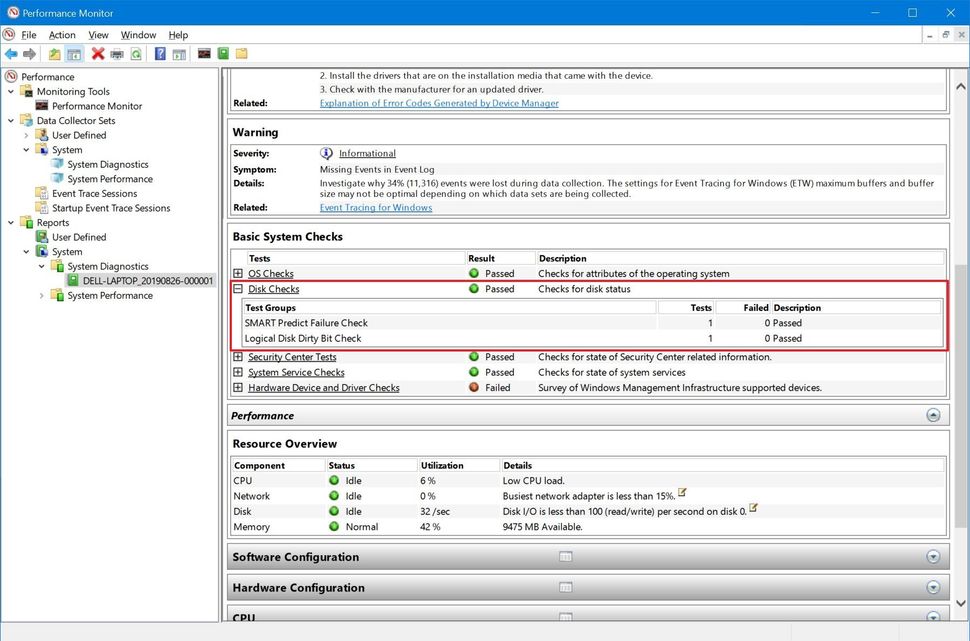
Task: Collapse the Disk Checks test row
Action: (x=236, y=289)
